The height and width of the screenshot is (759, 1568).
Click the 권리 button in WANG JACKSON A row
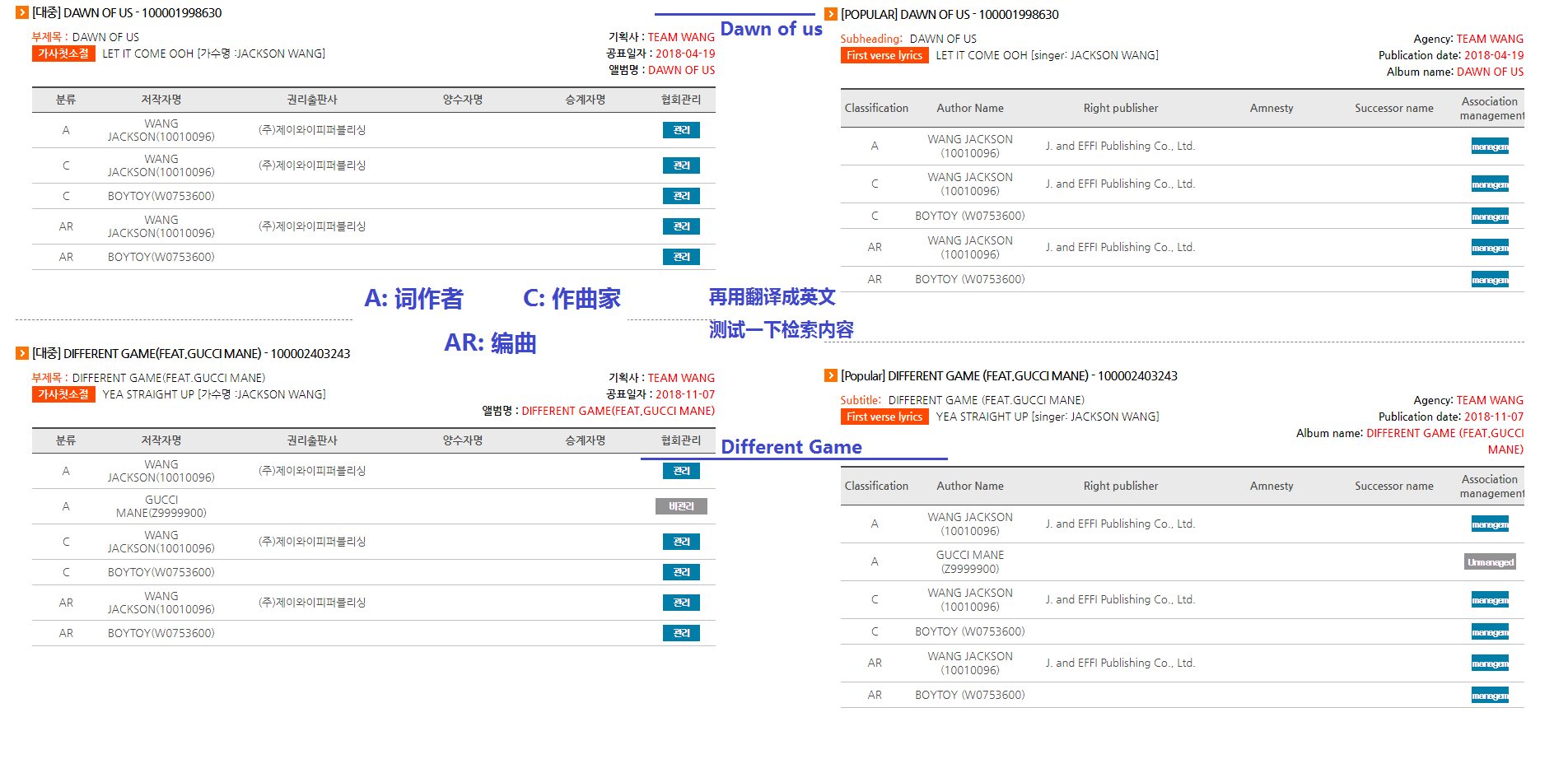click(x=680, y=129)
